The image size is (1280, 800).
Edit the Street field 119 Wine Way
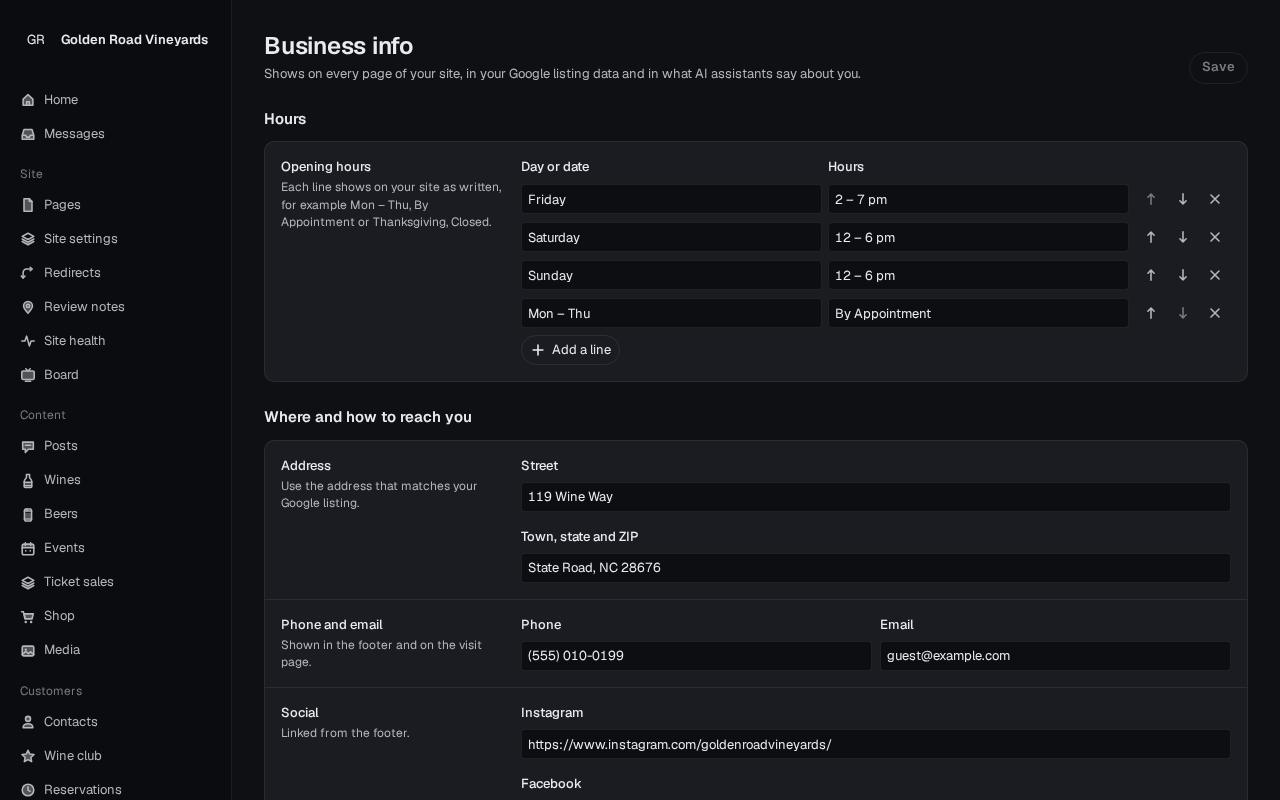coord(876,497)
